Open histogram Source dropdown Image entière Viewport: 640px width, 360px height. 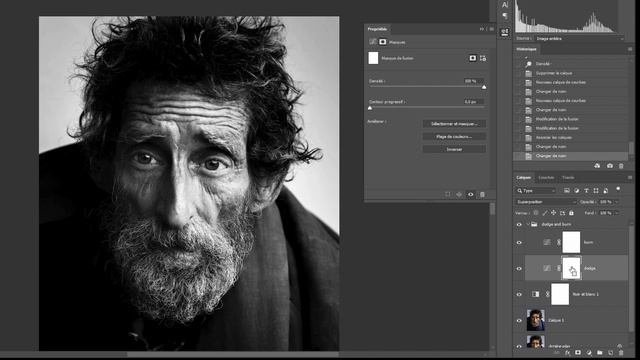pyautogui.click(x=580, y=39)
